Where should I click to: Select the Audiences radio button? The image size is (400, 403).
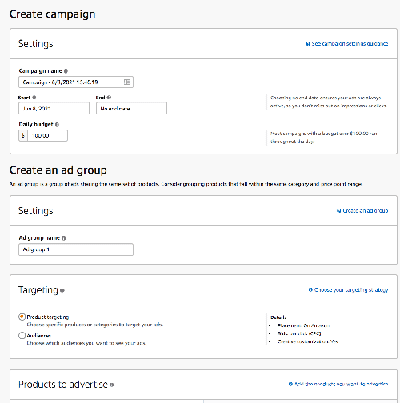click(22, 335)
